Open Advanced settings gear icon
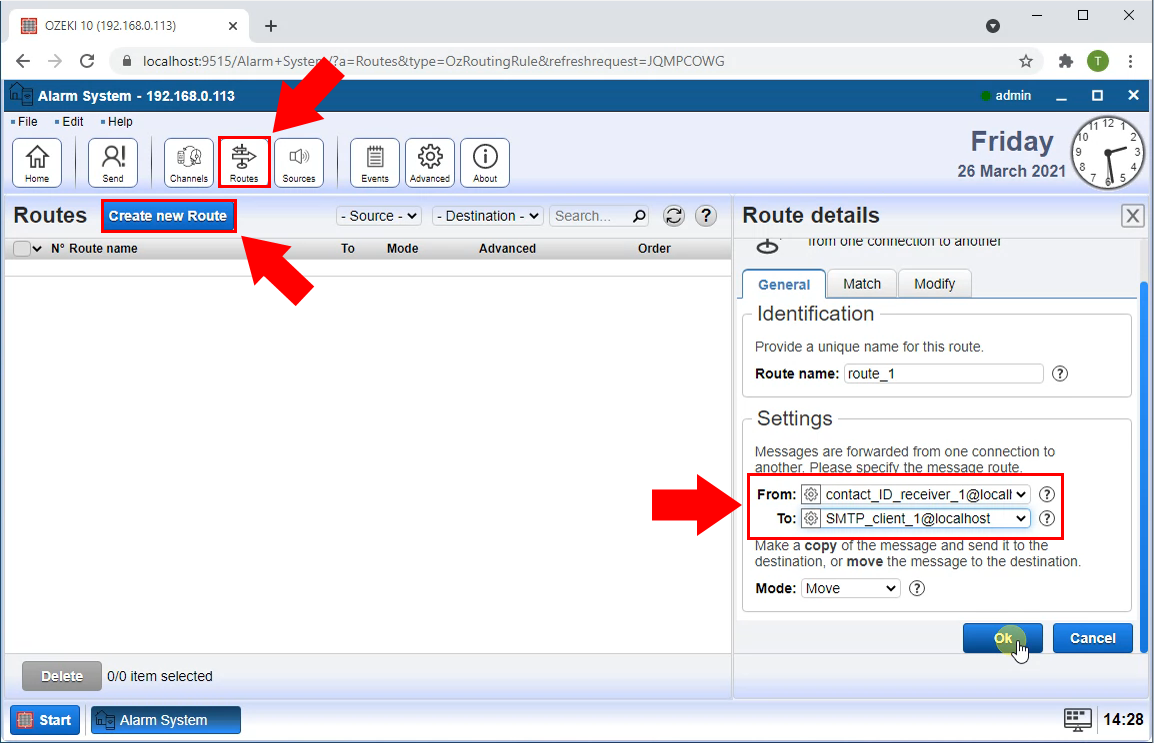1154x743 pixels. click(430, 162)
